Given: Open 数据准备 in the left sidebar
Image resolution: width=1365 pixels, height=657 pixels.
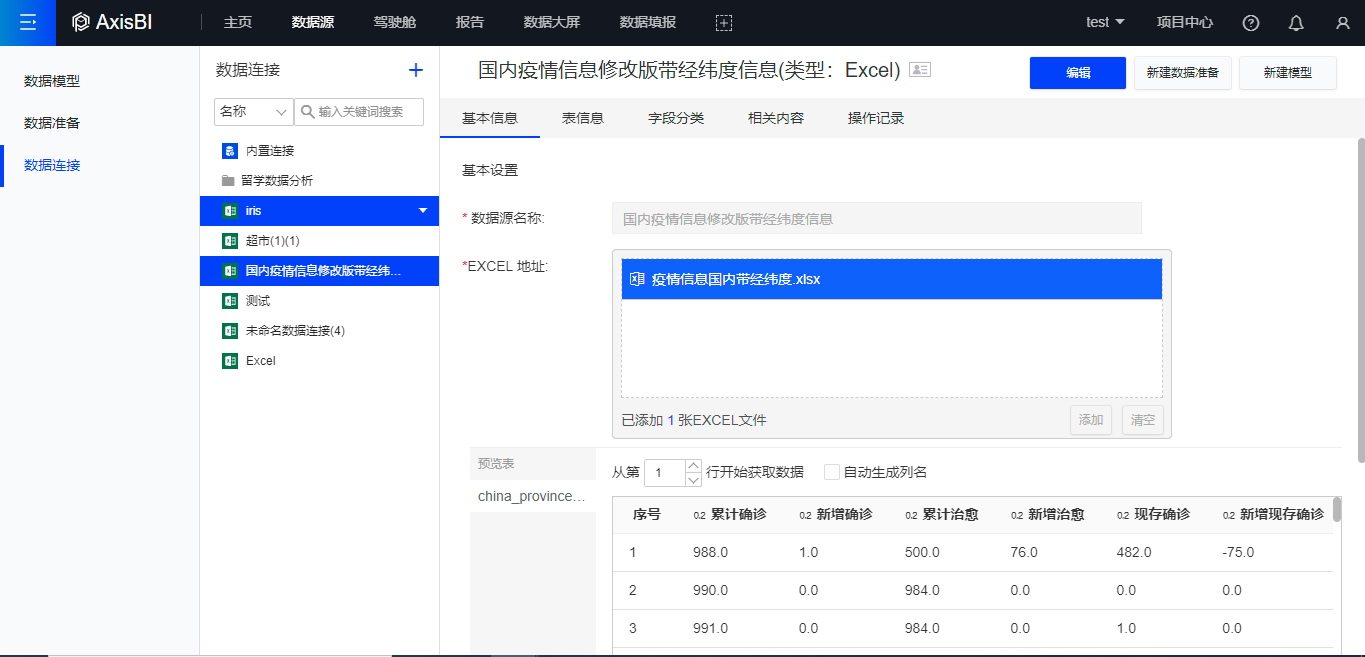Looking at the screenshot, I should (x=52, y=123).
